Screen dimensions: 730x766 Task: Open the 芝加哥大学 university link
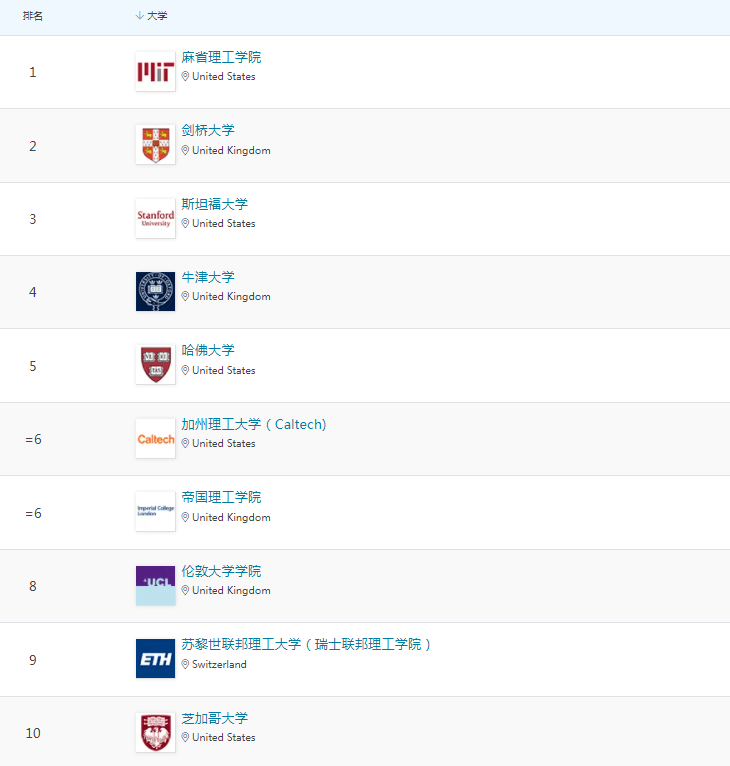(215, 718)
